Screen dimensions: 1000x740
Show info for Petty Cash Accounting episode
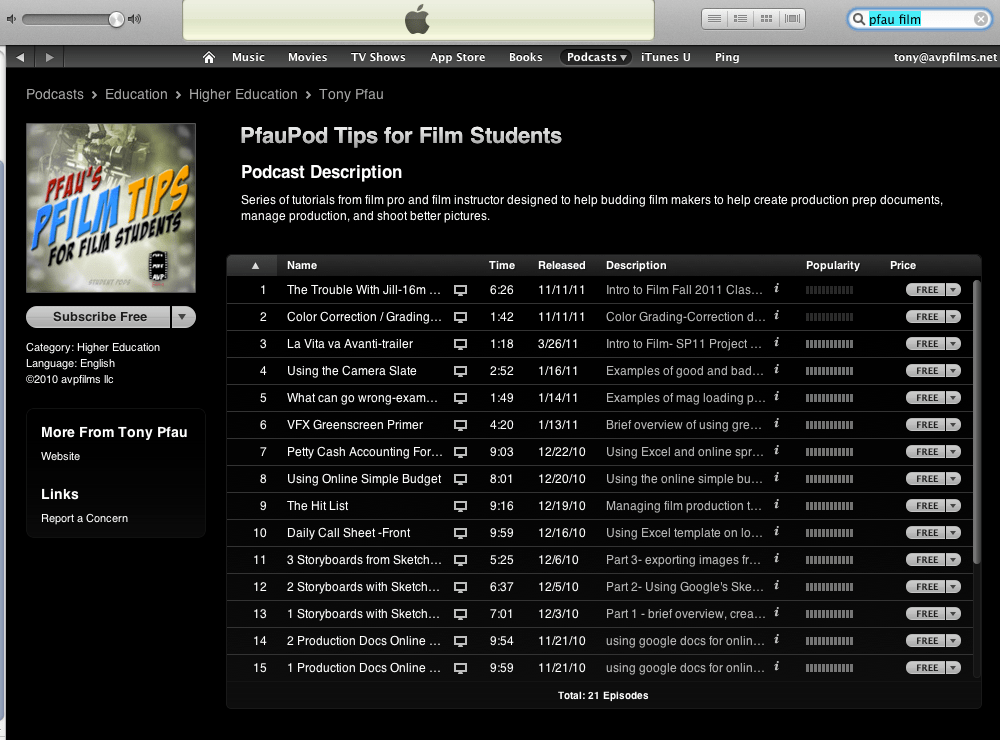point(776,450)
